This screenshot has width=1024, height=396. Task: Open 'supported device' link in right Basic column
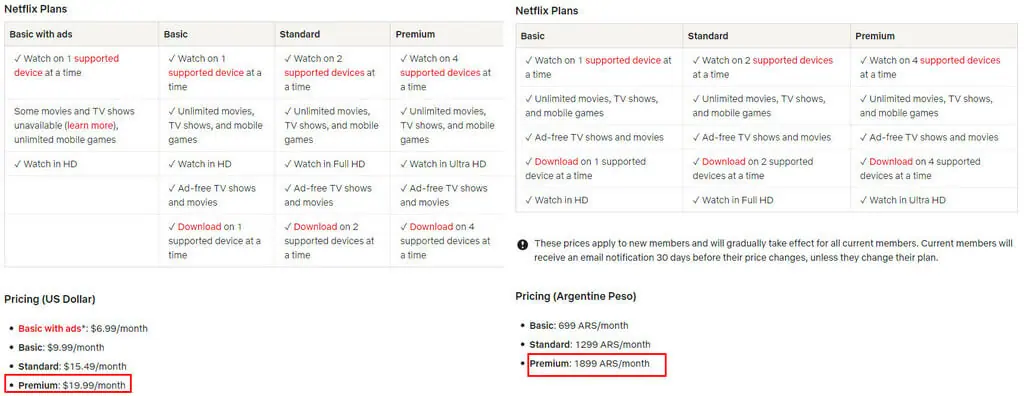[623, 60]
